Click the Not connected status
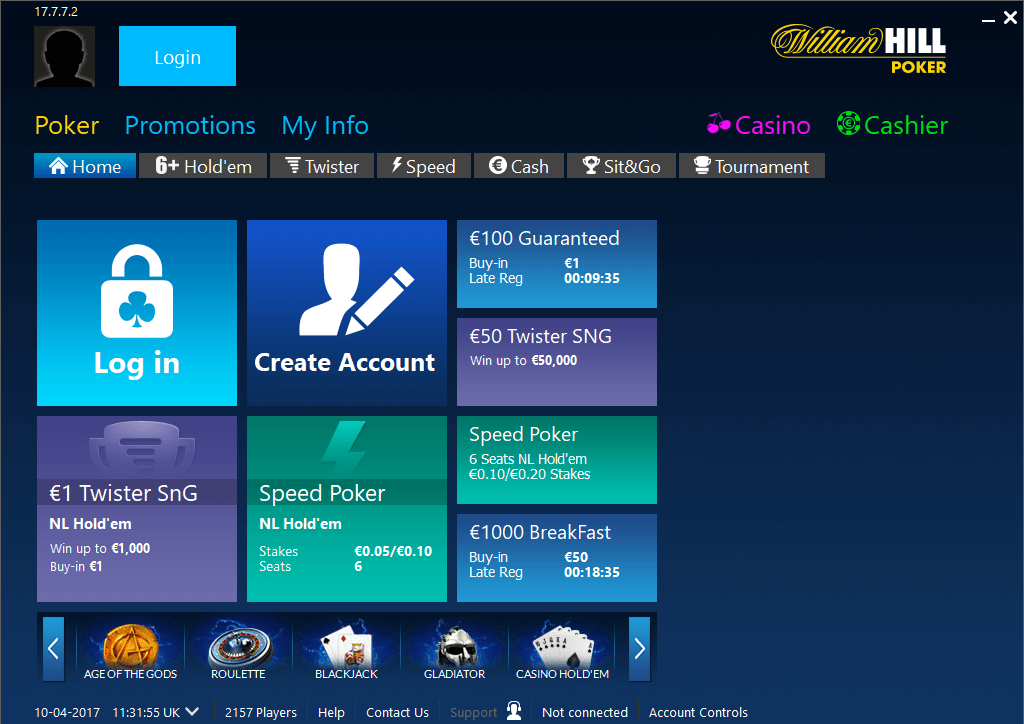The image size is (1024, 724). tap(585, 712)
